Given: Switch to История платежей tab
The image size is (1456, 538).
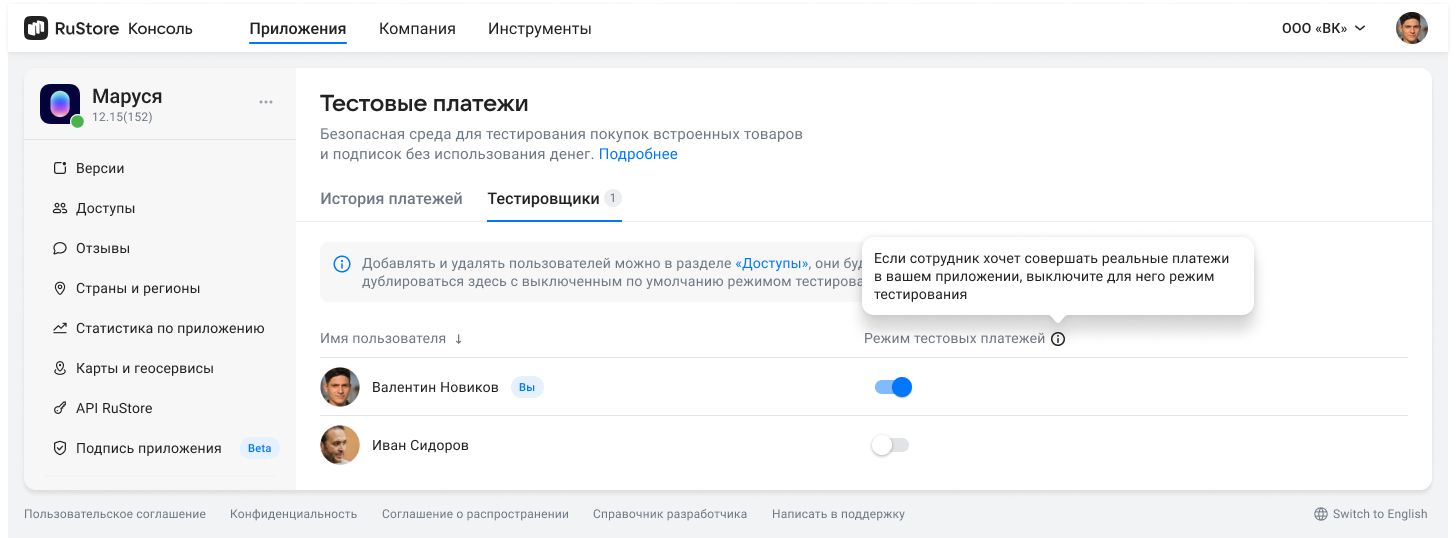Looking at the screenshot, I should [x=391, y=199].
